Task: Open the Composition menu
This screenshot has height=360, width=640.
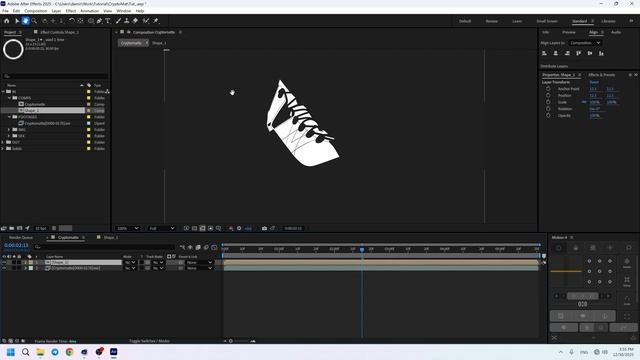Action: (36, 11)
